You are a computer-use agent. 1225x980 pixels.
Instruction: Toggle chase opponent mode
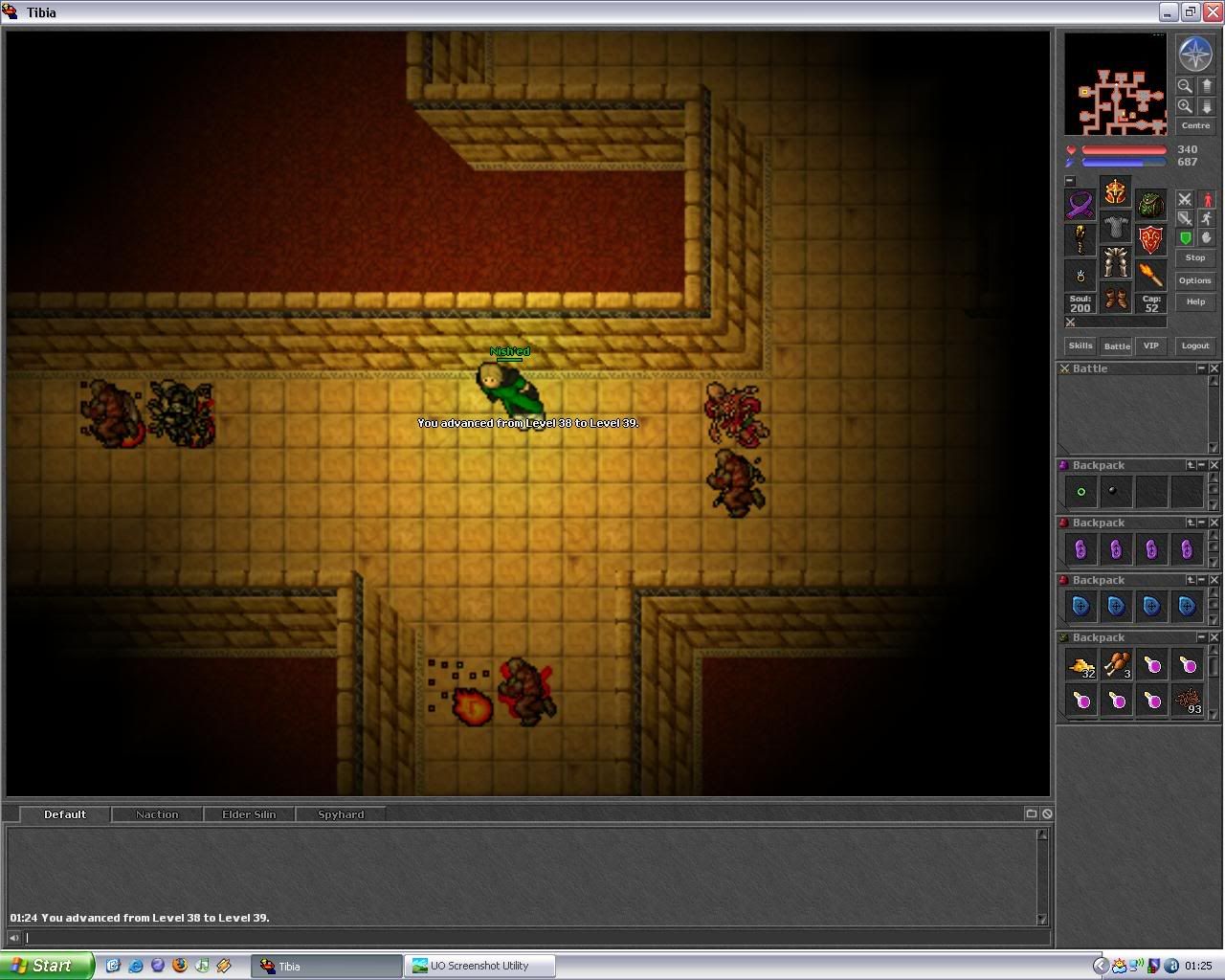point(1207,218)
